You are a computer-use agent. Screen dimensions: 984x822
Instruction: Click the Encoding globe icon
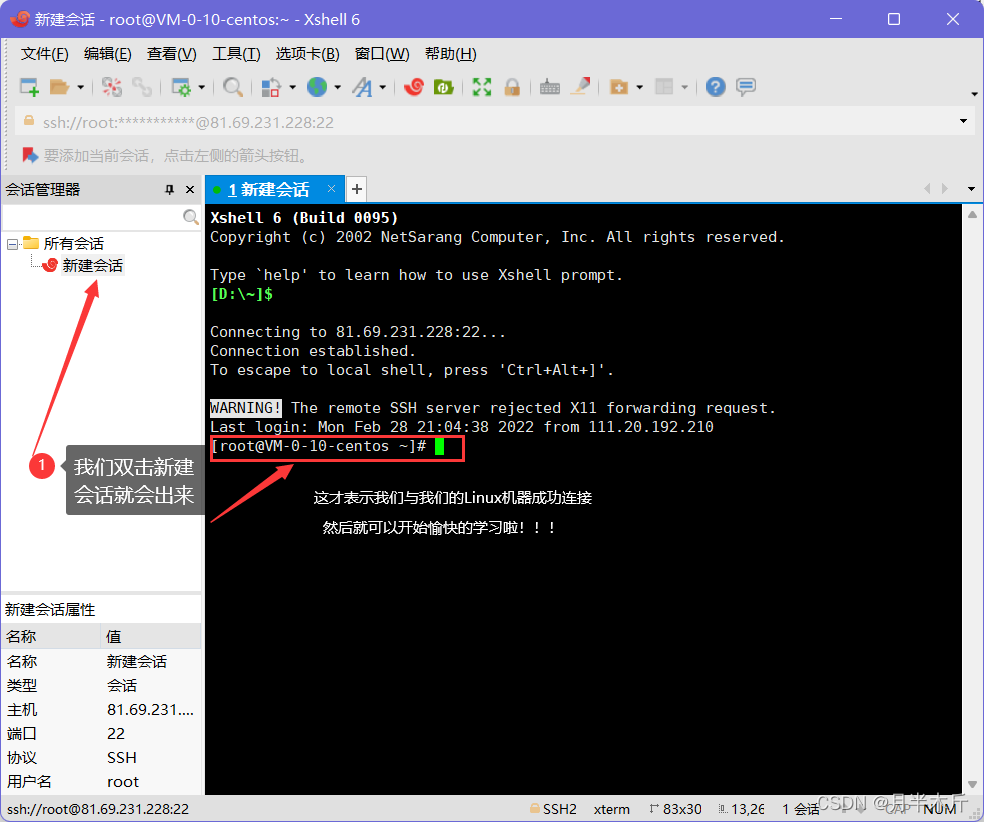pyautogui.click(x=317, y=87)
